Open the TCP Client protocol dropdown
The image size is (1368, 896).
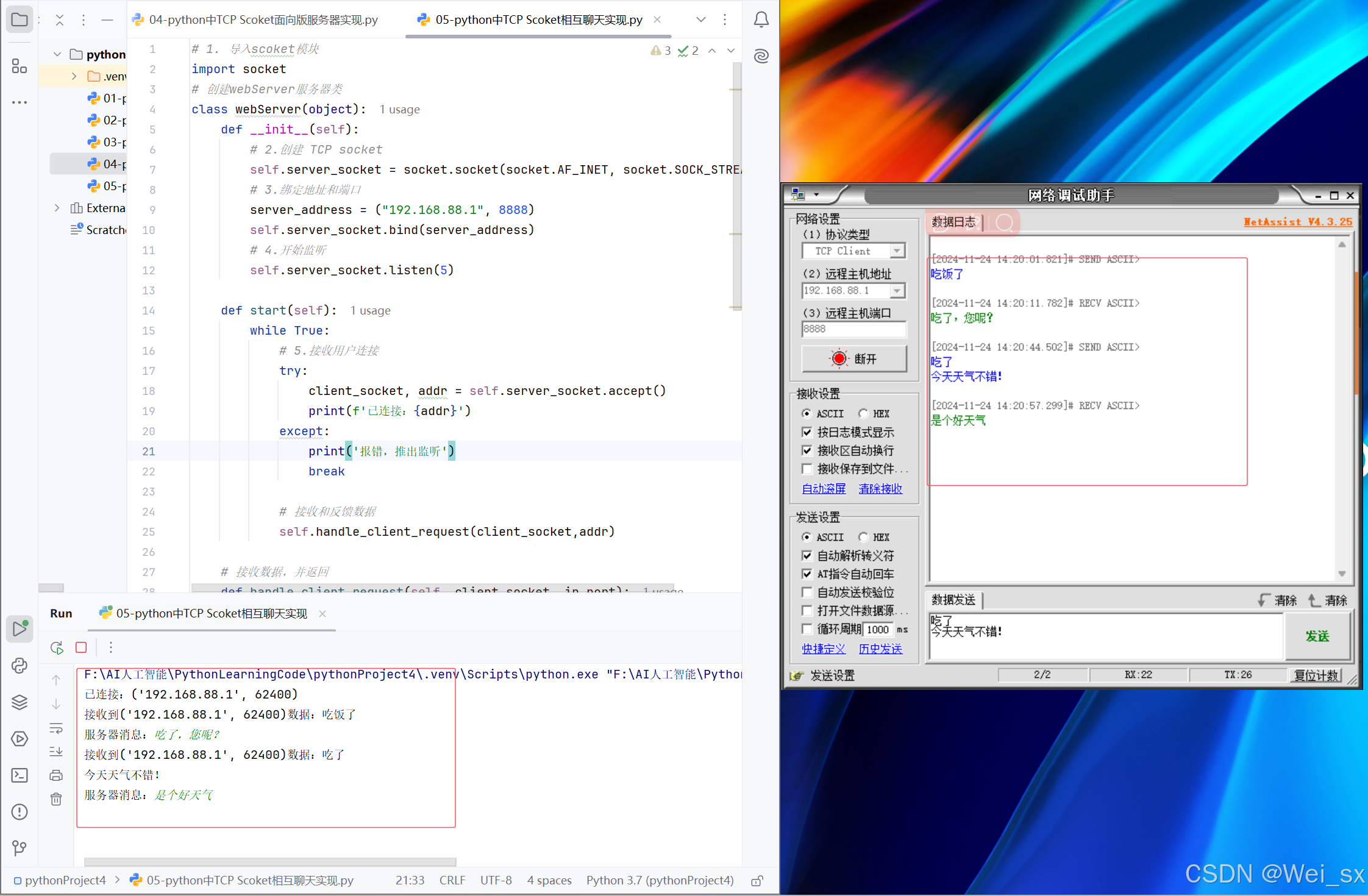896,251
